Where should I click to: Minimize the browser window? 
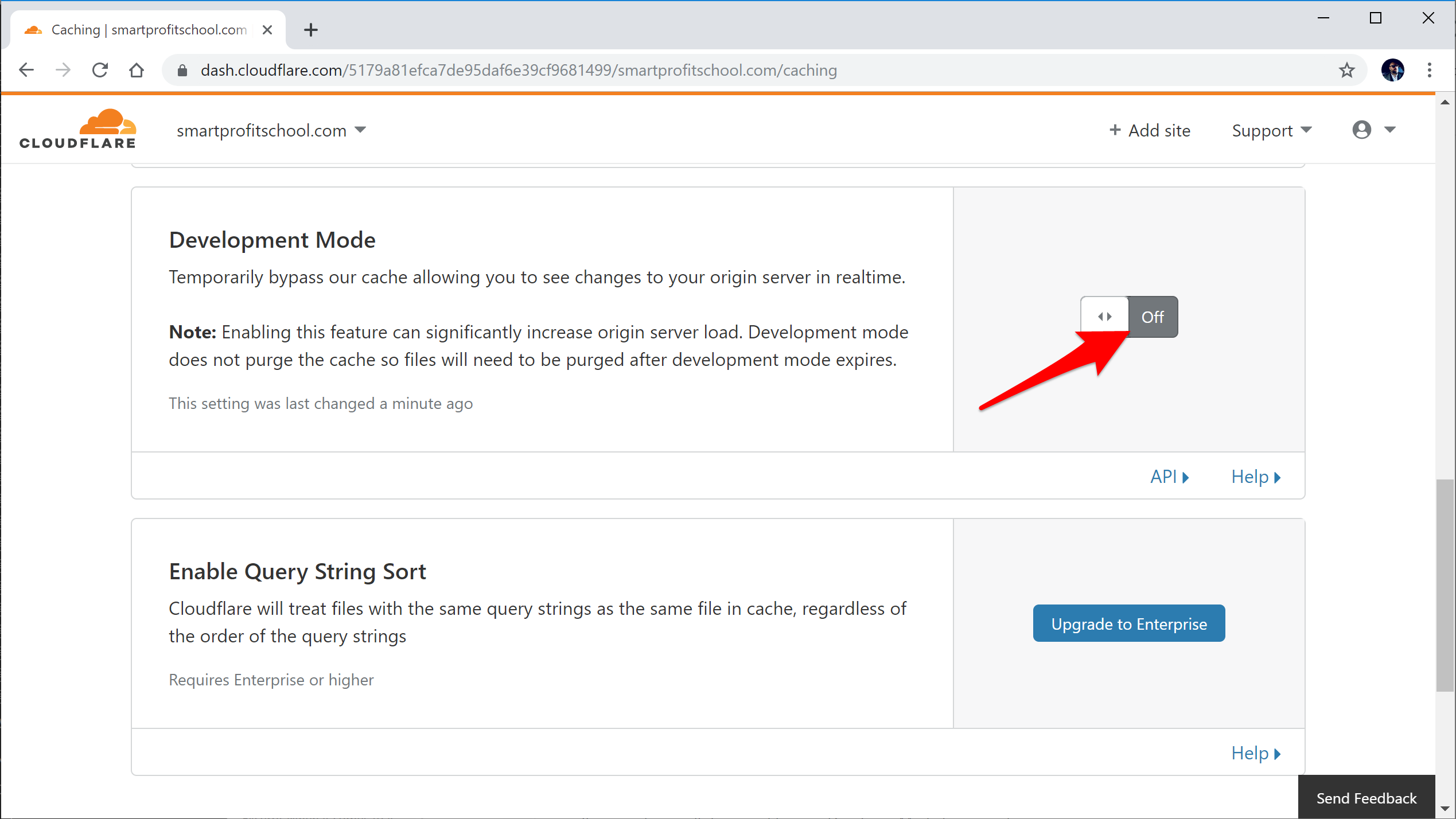pyautogui.click(x=1323, y=18)
